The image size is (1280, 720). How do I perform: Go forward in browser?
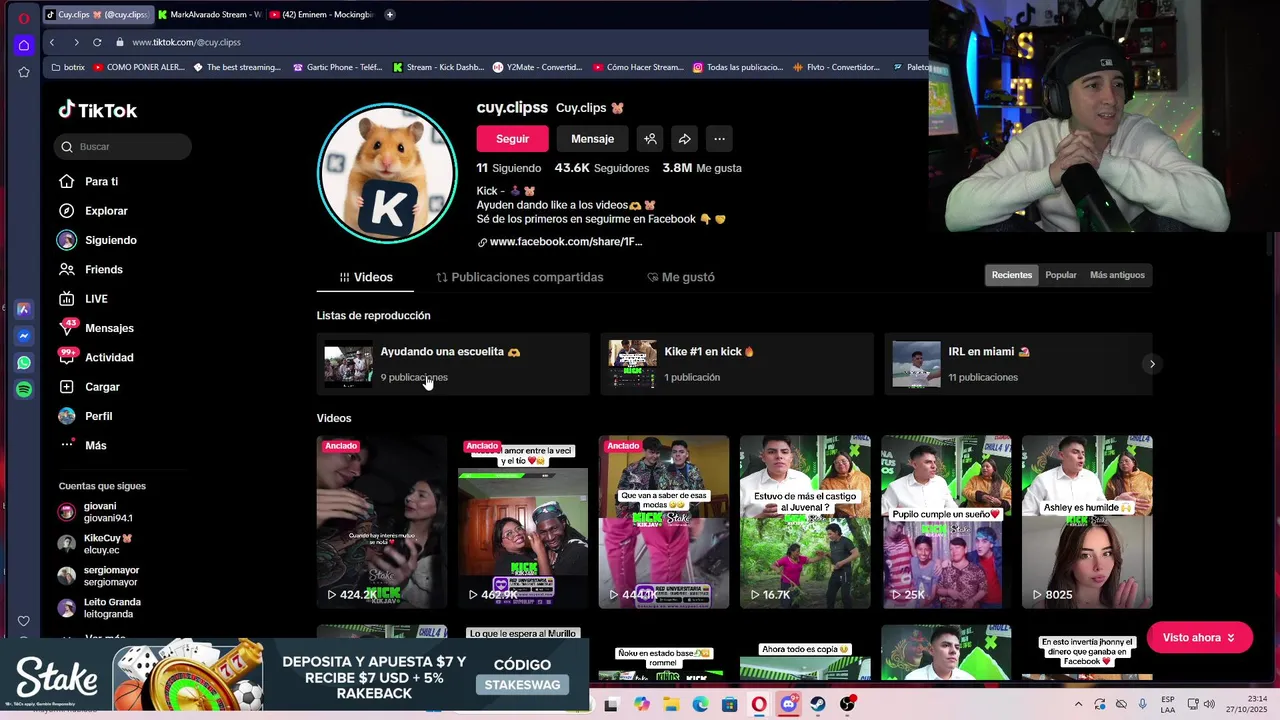point(76,42)
